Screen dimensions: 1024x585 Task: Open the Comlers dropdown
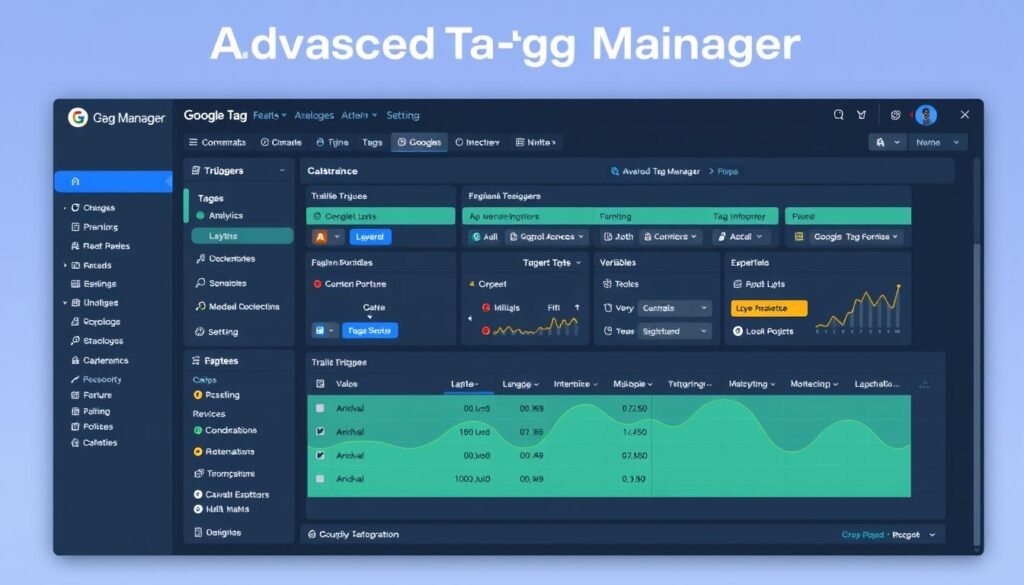pos(670,237)
